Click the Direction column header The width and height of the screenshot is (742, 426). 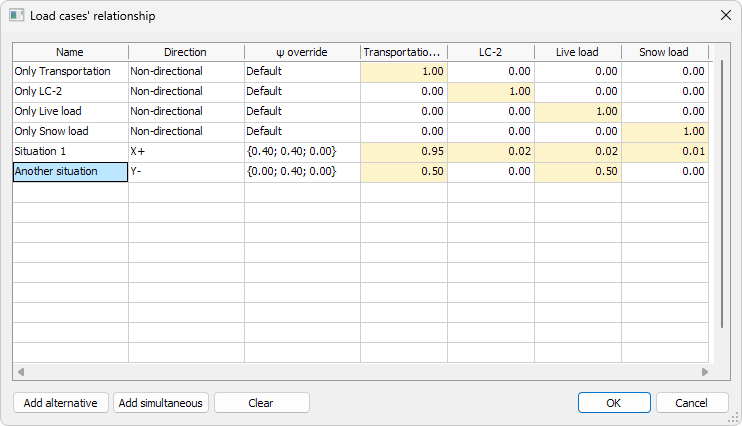point(186,52)
